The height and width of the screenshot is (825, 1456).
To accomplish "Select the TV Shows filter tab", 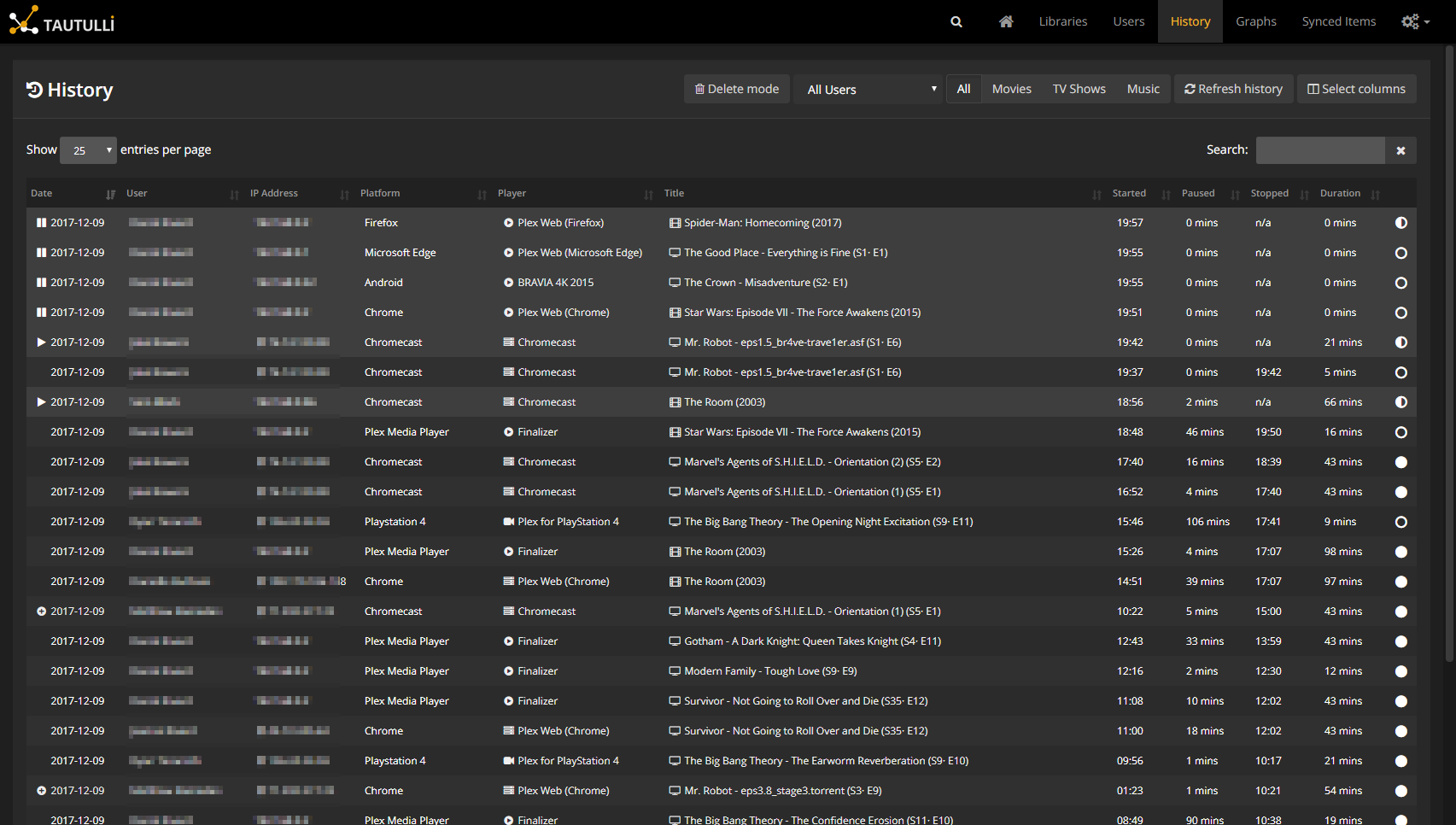I will pos(1079,89).
